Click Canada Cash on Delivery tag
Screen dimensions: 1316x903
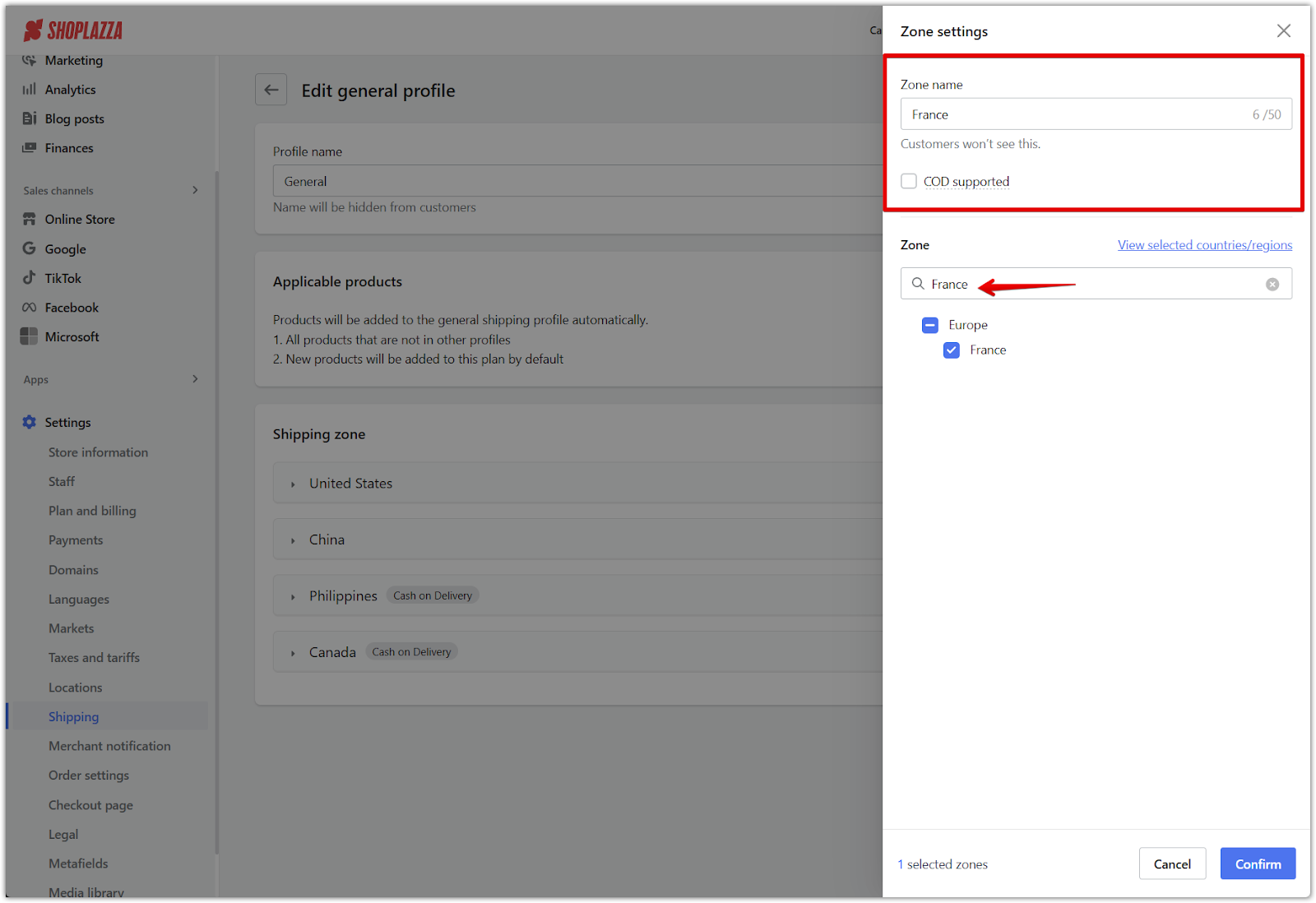click(x=411, y=652)
